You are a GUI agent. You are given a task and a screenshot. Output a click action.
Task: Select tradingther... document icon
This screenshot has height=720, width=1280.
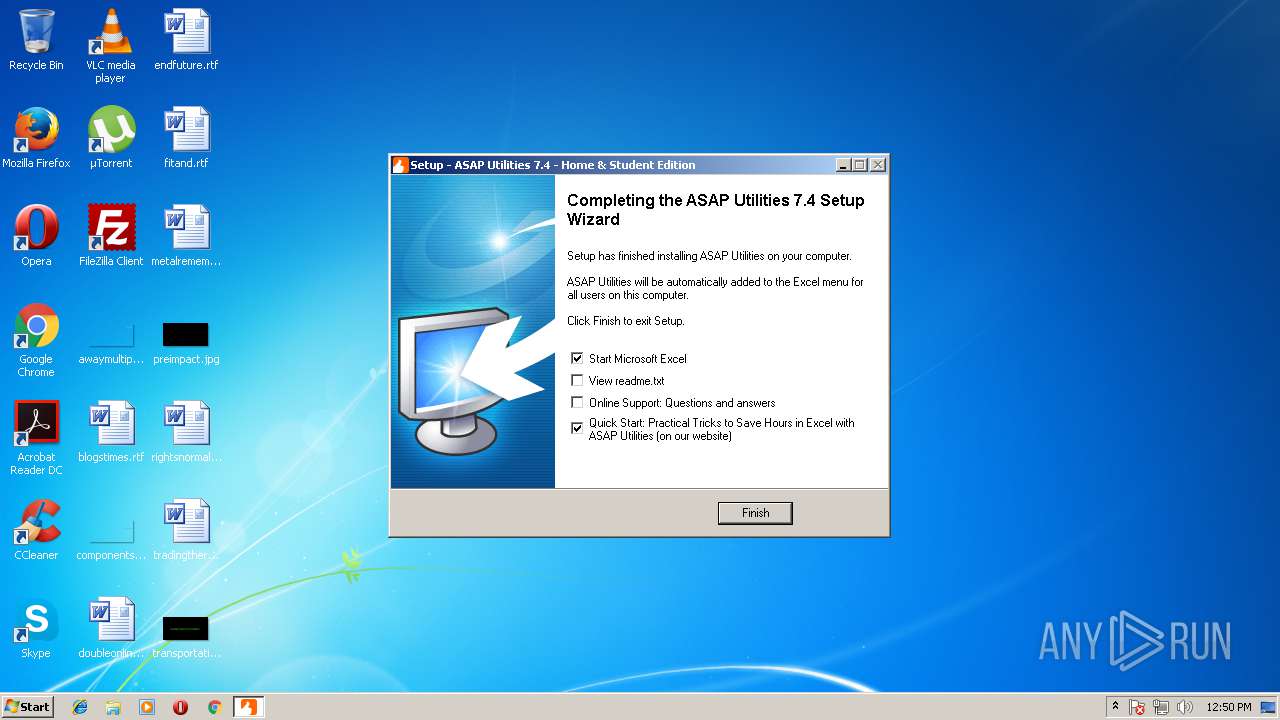(x=186, y=530)
